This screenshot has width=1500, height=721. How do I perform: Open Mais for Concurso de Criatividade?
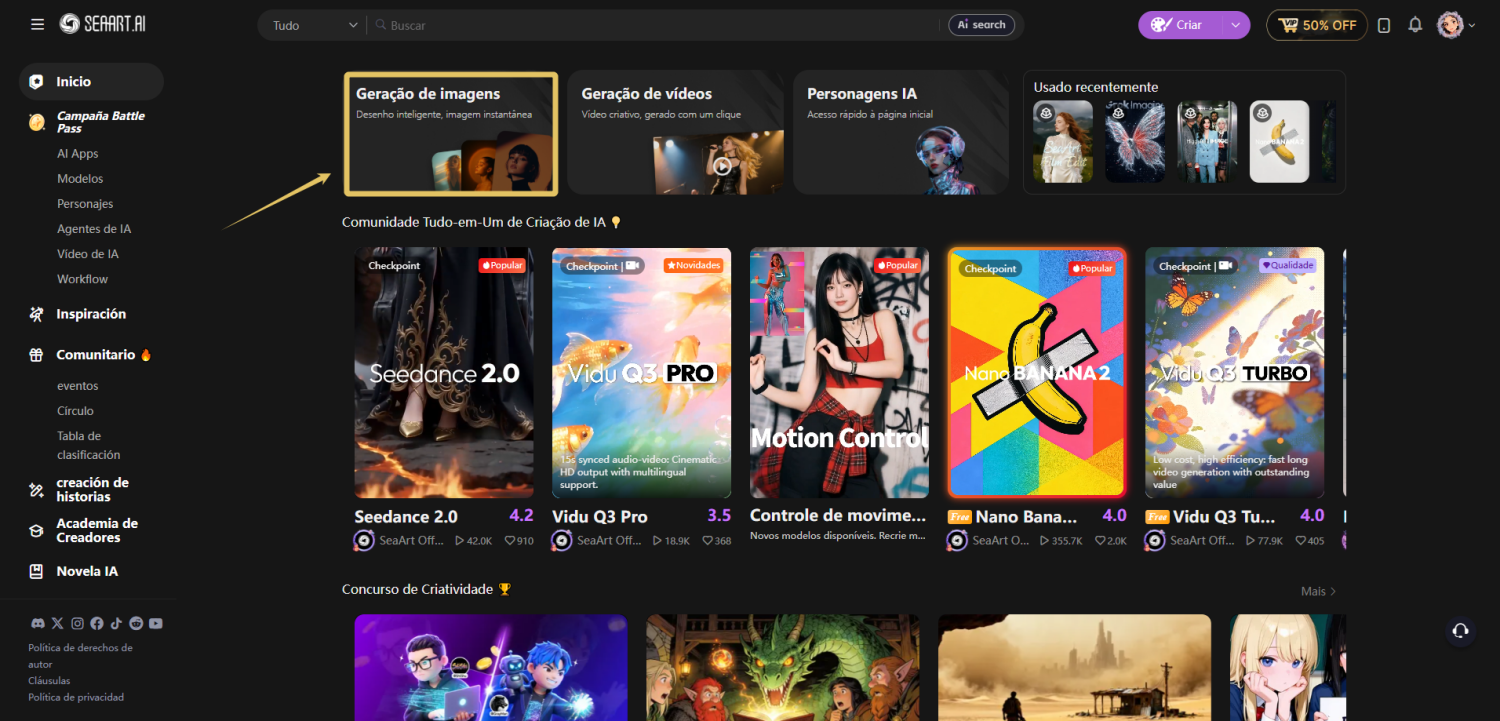[x=1318, y=591]
